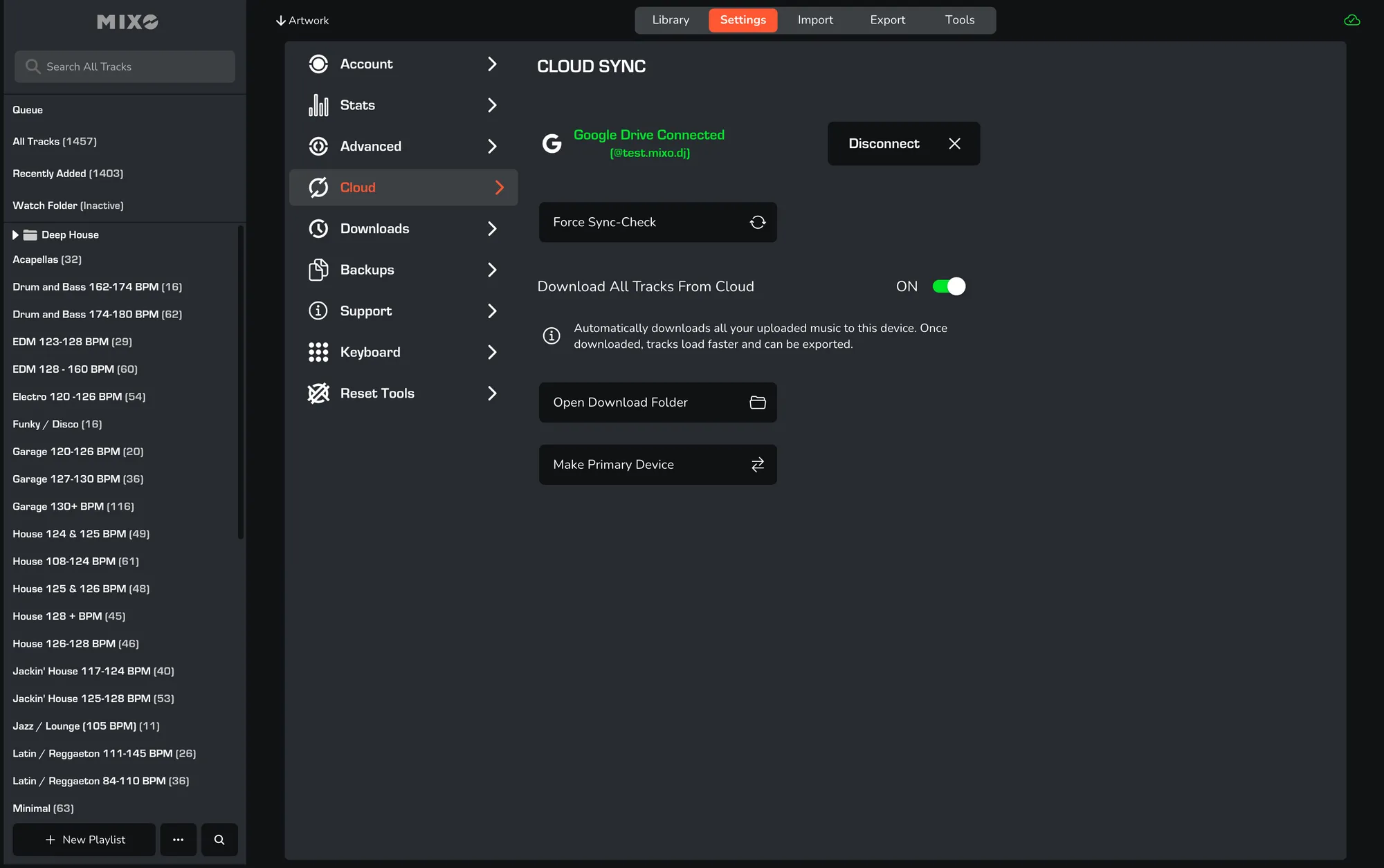Click the Stats bar chart icon
Screen dimensions: 1384x868
click(318, 105)
